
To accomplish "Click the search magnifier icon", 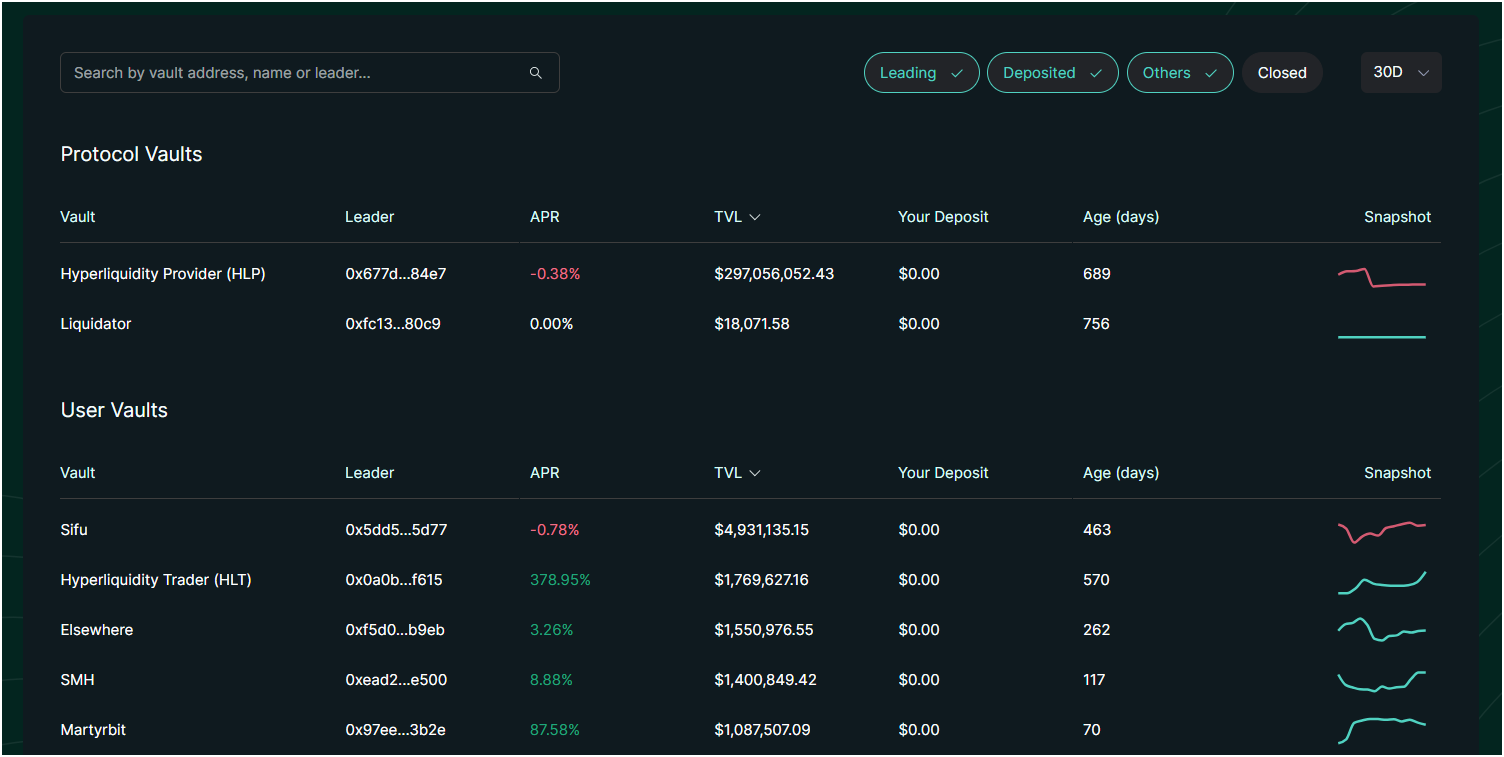I will point(536,73).
